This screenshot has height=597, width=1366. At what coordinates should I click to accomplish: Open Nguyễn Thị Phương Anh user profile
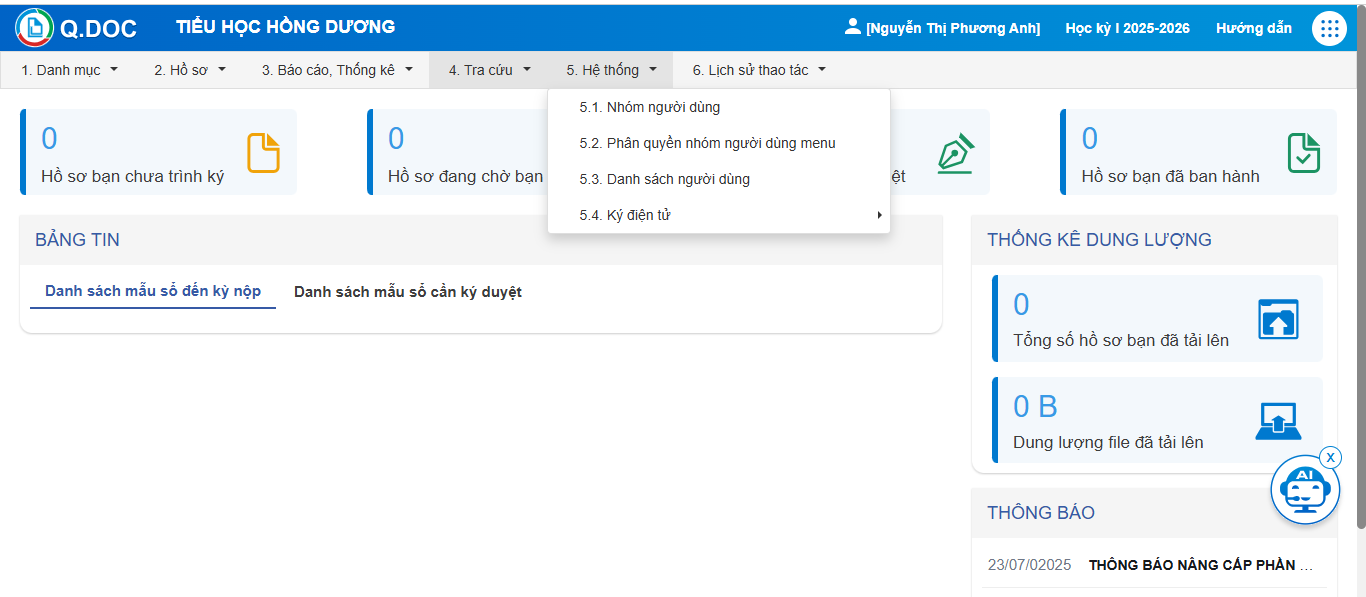point(942,28)
